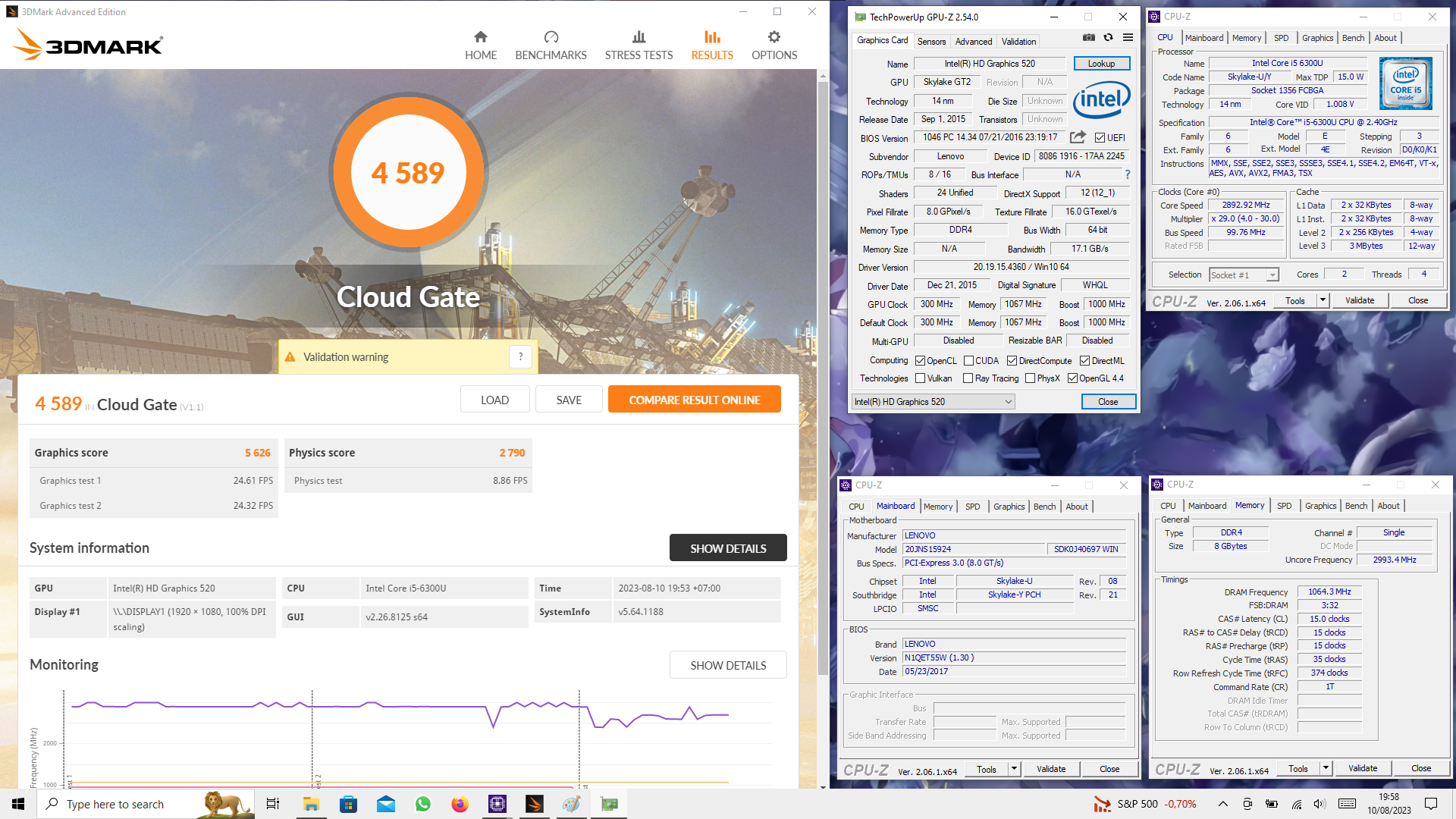Toggle UEFI checkbox in GPU-Z
The width and height of the screenshot is (1456, 819).
point(1100,137)
